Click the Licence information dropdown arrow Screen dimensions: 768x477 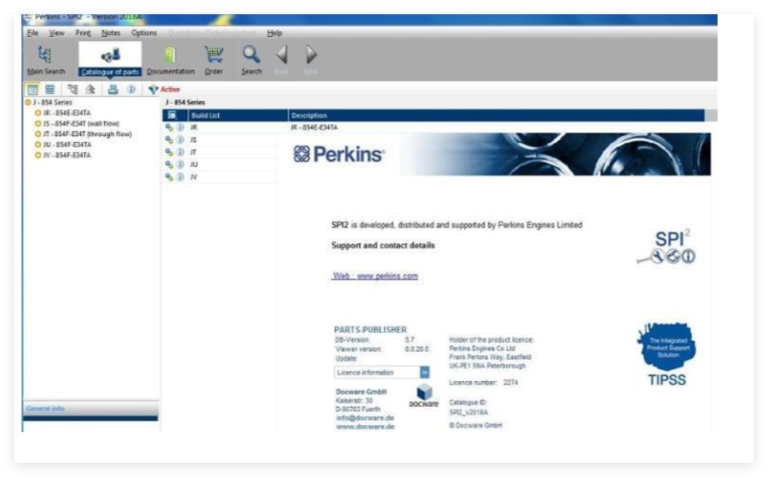[x=425, y=373]
